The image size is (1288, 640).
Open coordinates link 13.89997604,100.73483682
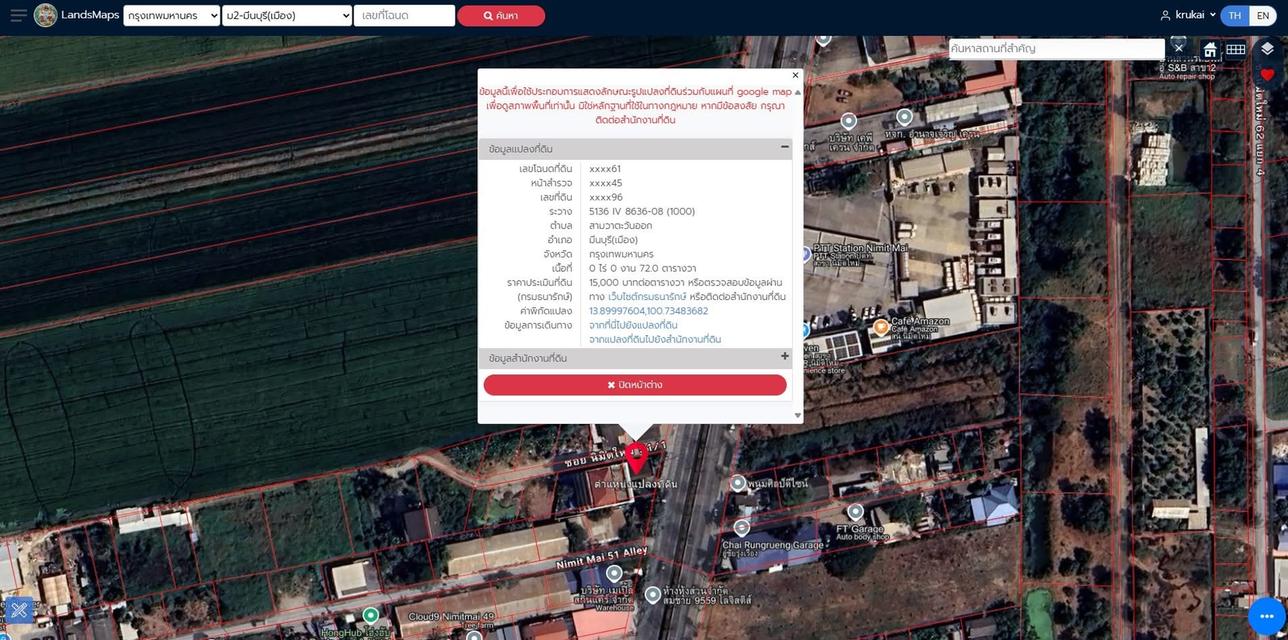tap(648, 311)
